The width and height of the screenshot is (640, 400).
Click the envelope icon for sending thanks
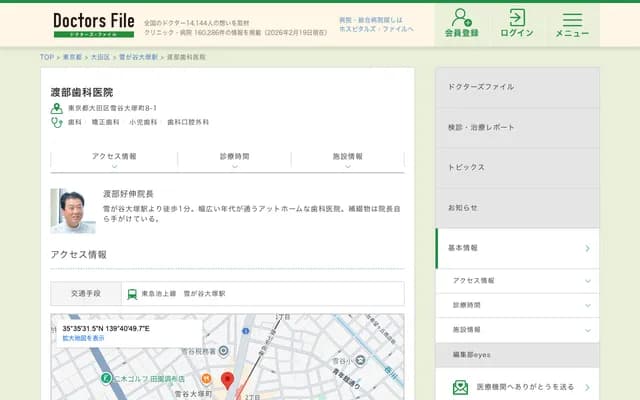pos(460,387)
